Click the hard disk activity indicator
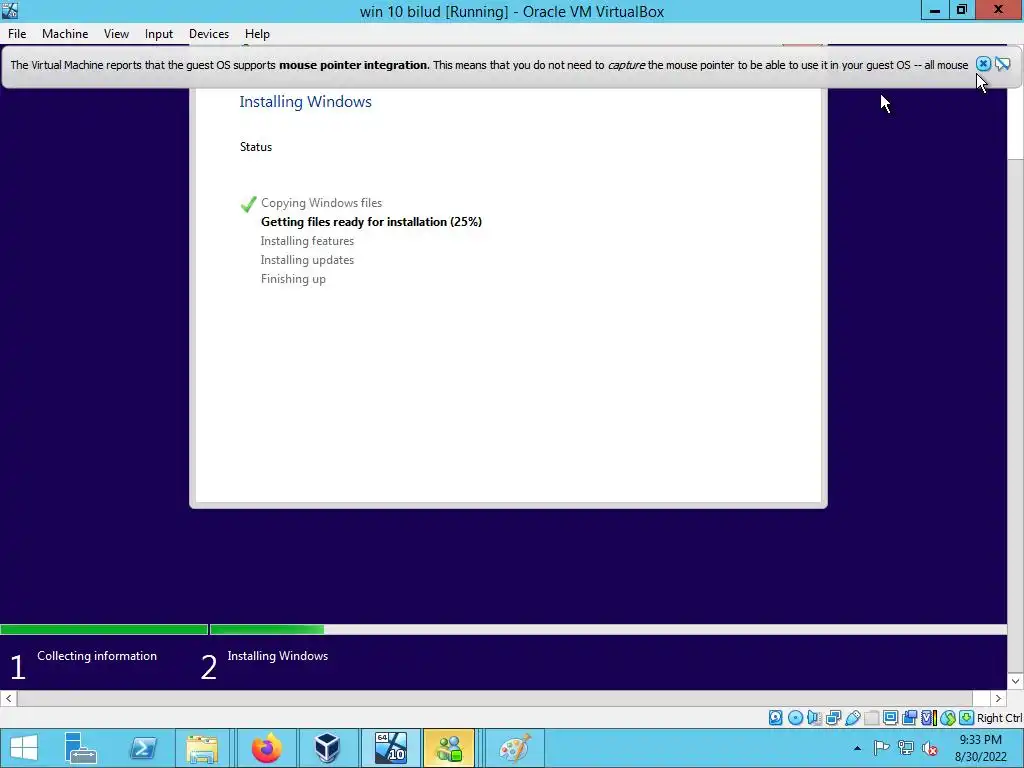Viewport: 1024px width, 768px height. click(x=775, y=718)
